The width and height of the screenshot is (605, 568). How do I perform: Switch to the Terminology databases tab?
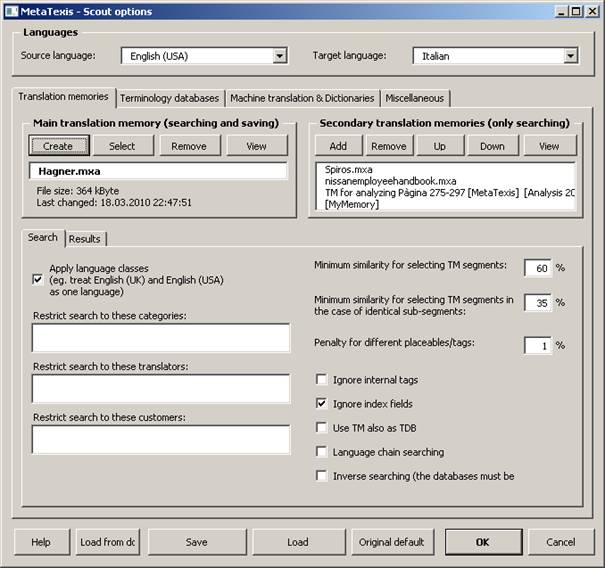(169, 98)
